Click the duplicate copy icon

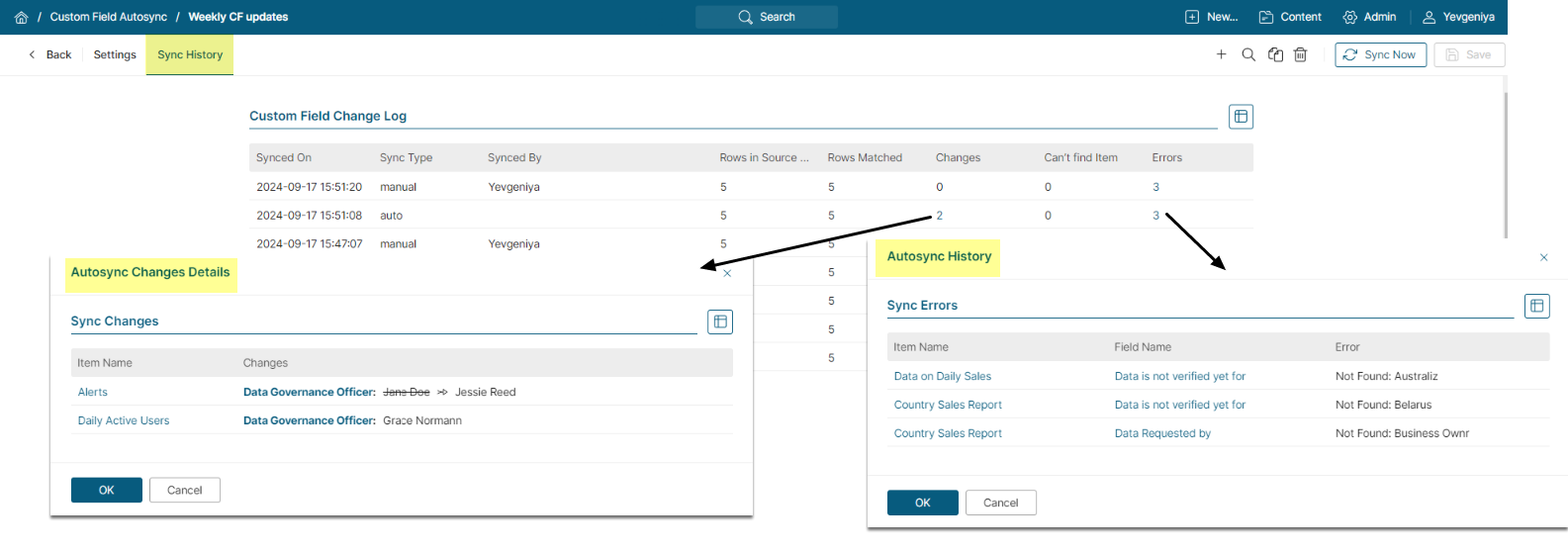pyautogui.click(x=1275, y=54)
